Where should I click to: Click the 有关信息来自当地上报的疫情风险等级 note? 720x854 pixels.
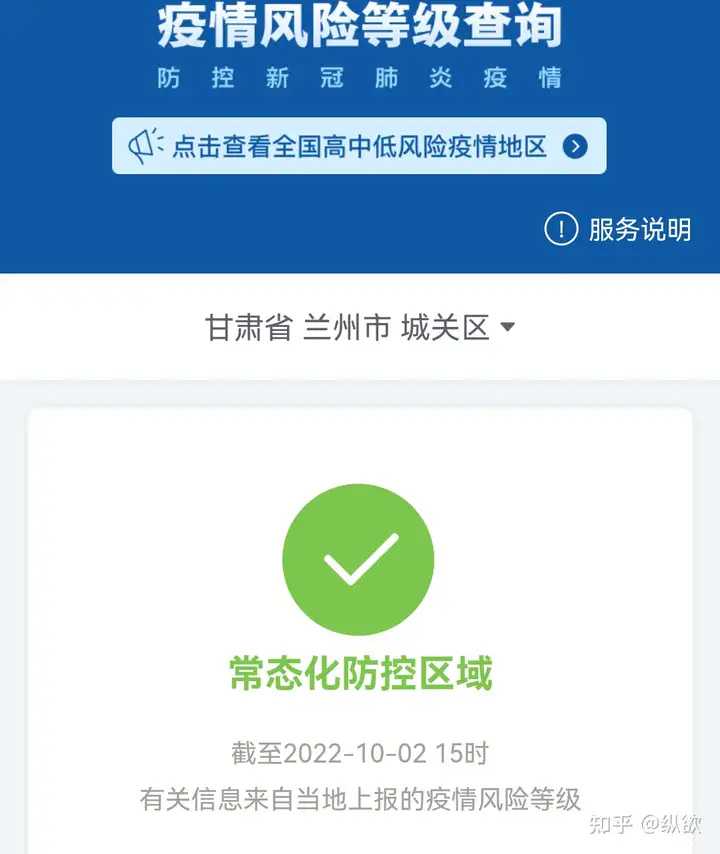360,800
